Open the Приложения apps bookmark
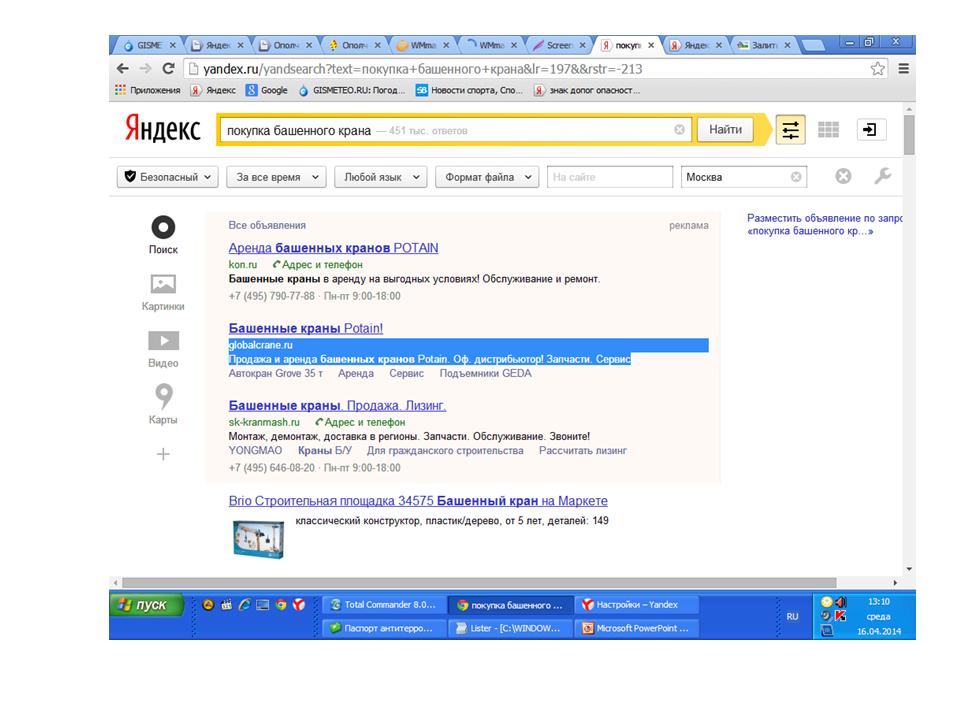This screenshot has width=960, height=720. (x=148, y=90)
